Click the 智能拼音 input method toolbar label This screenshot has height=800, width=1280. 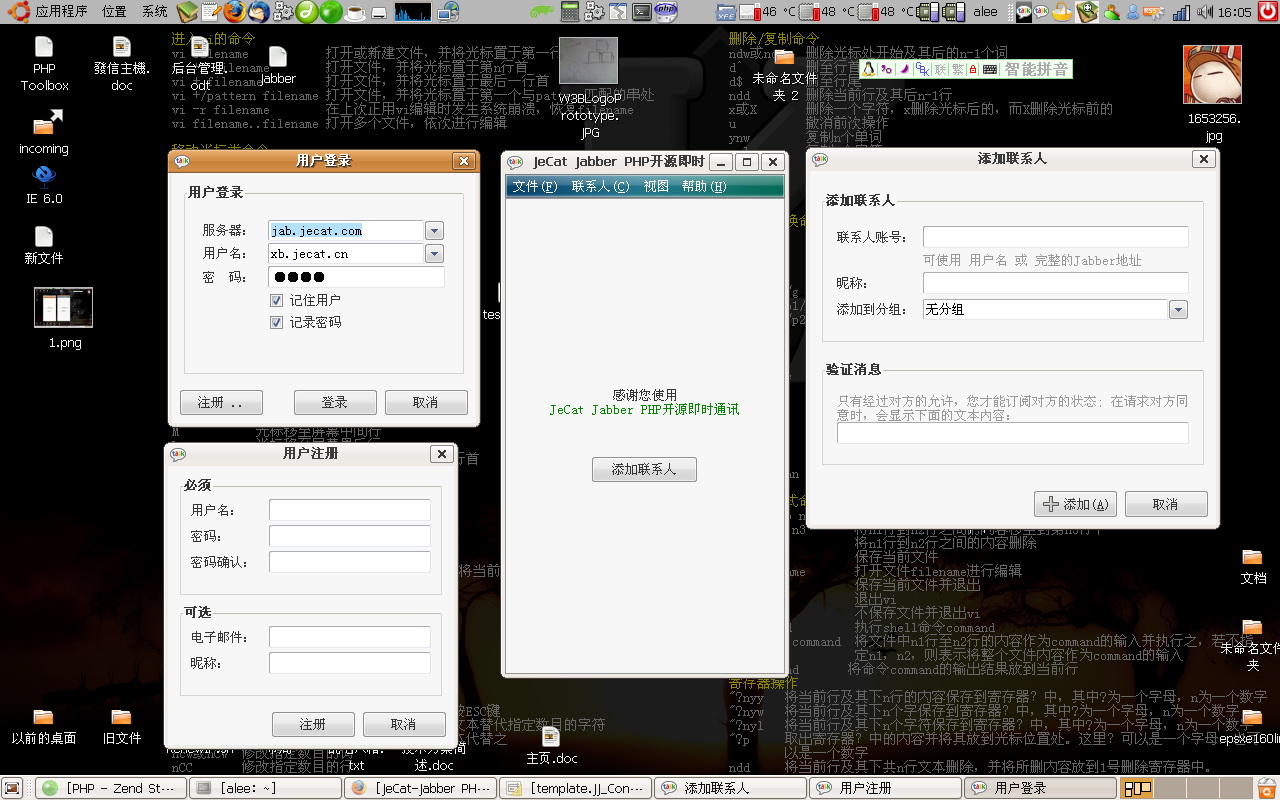click(x=1036, y=69)
